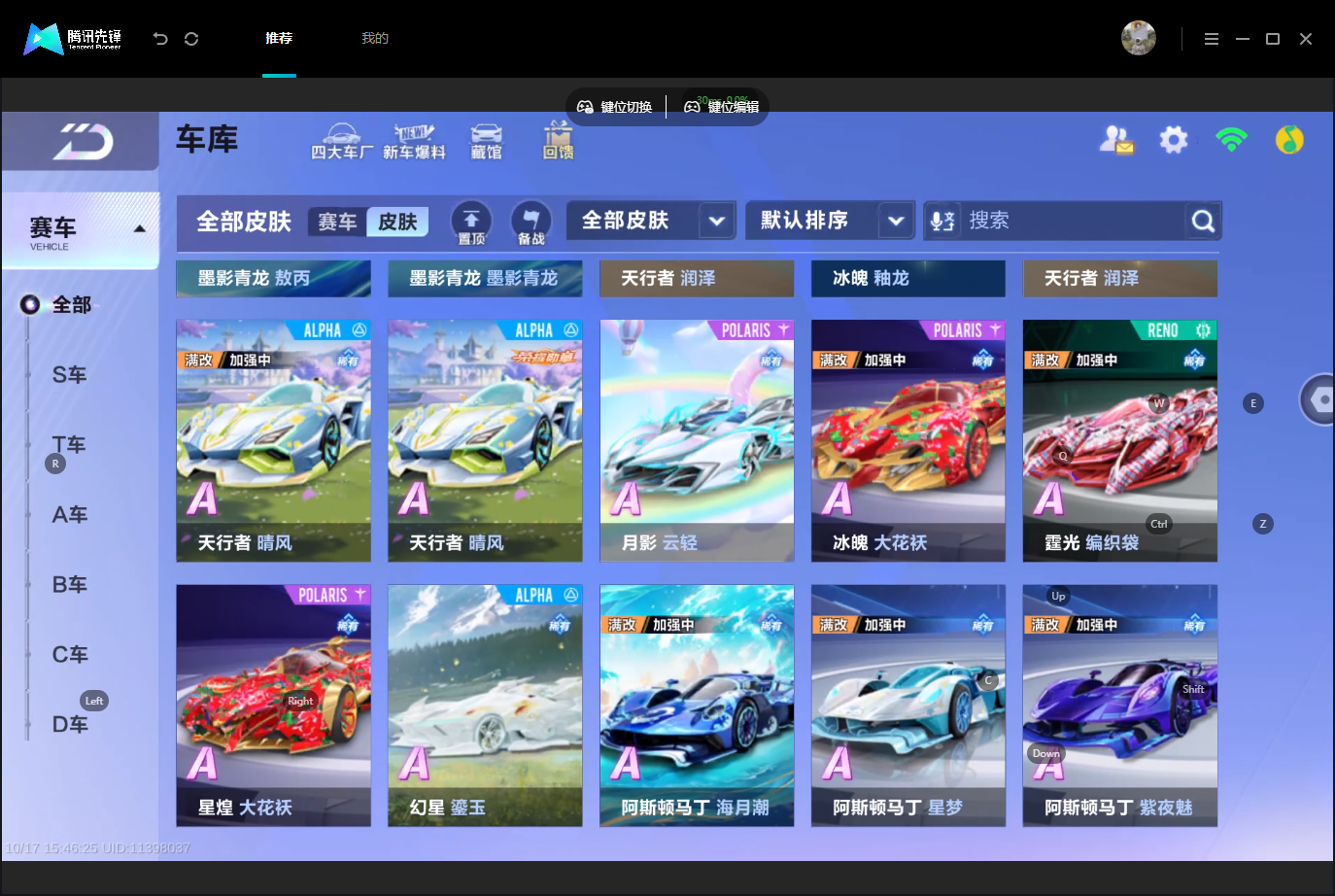Viewport: 1335px width, 896px height.
Task: Select the 月影 云轻 car card
Action: tap(697, 441)
